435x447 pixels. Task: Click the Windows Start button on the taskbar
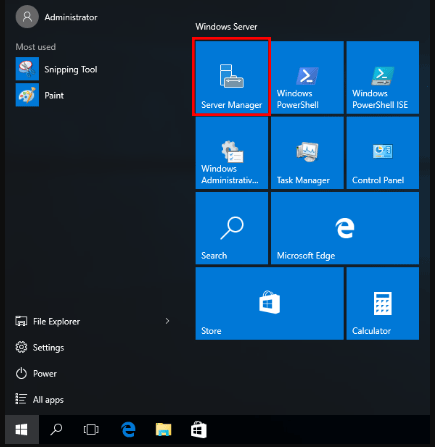[x=22, y=430]
